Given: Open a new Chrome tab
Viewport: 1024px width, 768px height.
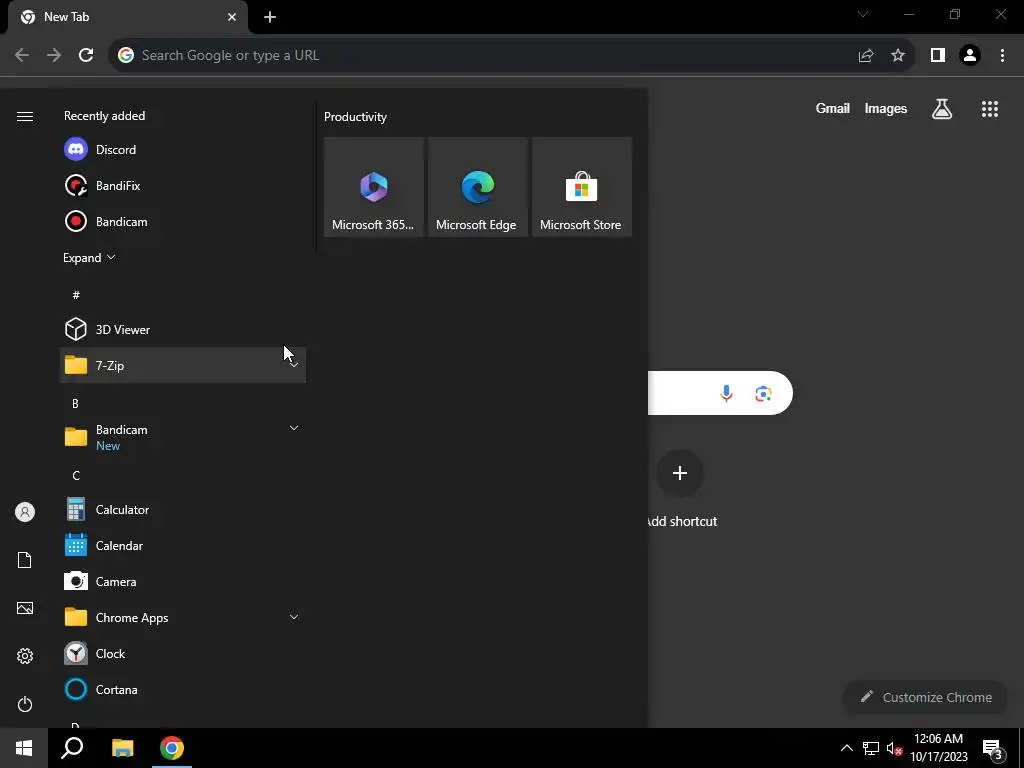Looking at the screenshot, I should [270, 17].
